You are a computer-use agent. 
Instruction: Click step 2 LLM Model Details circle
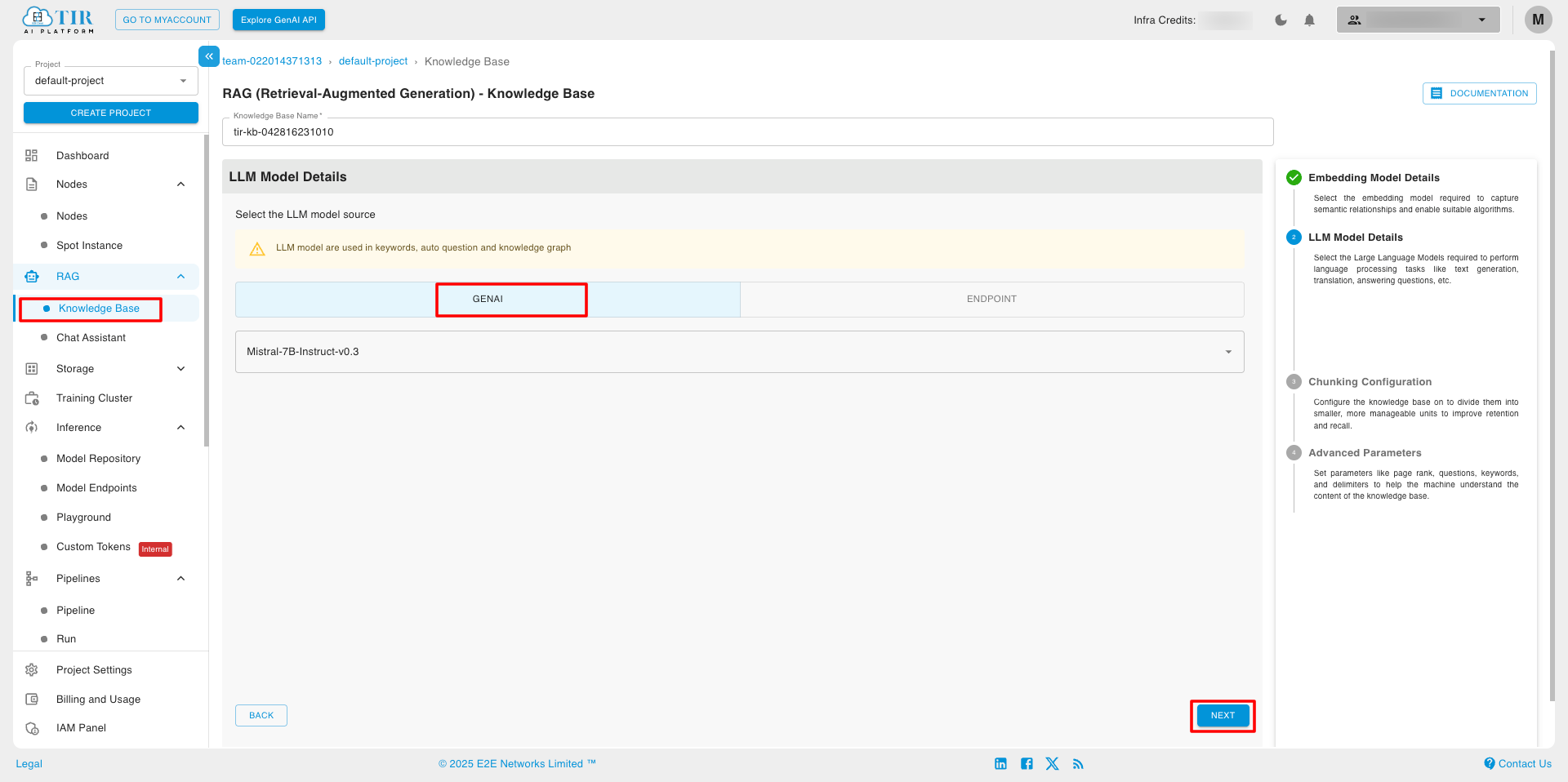tap(1294, 237)
